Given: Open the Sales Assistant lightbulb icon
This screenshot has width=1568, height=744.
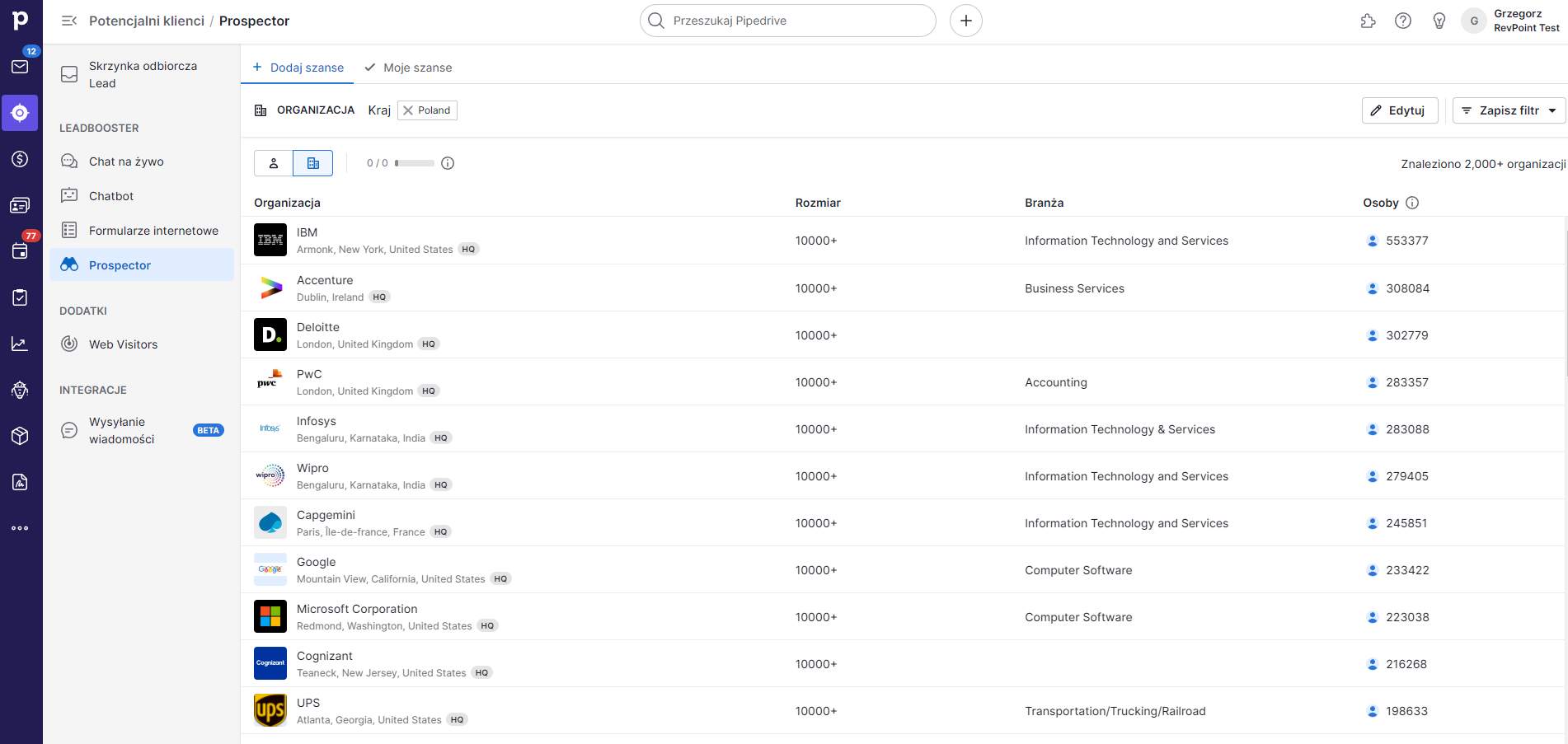Looking at the screenshot, I should [x=1439, y=21].
